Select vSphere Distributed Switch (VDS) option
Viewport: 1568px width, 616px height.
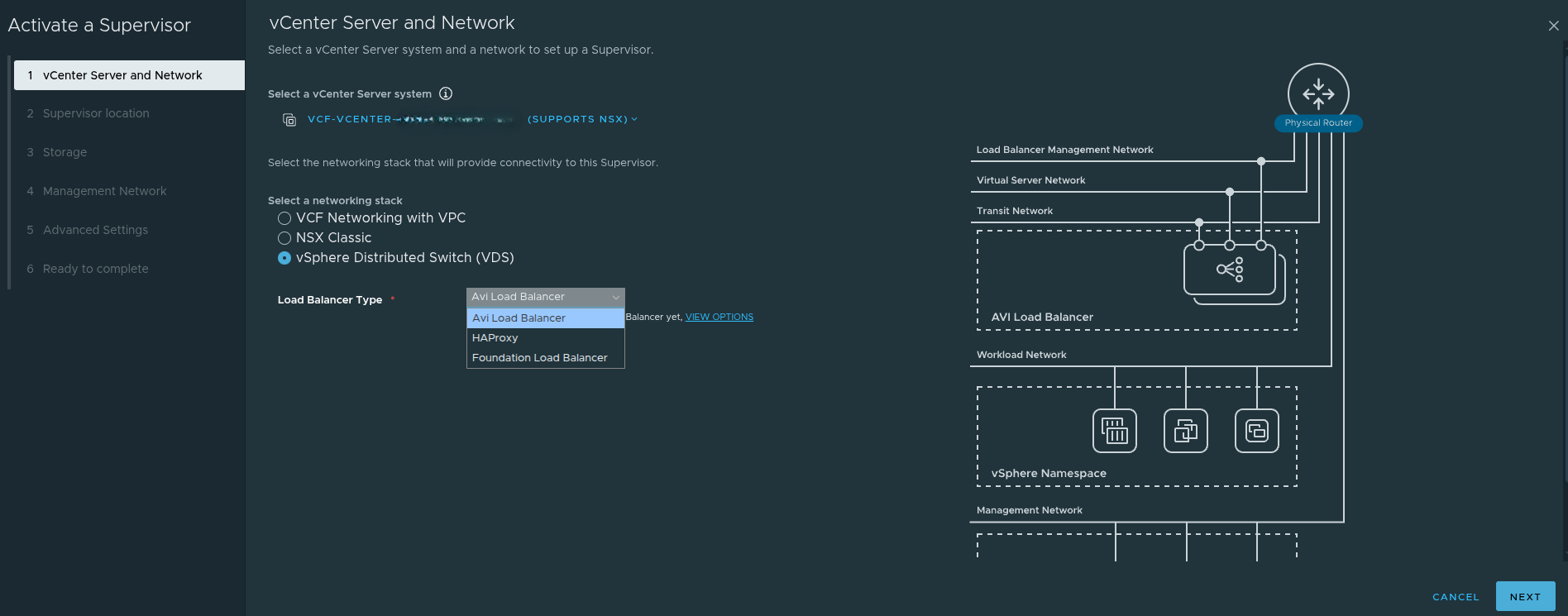[x=284, y=258]
